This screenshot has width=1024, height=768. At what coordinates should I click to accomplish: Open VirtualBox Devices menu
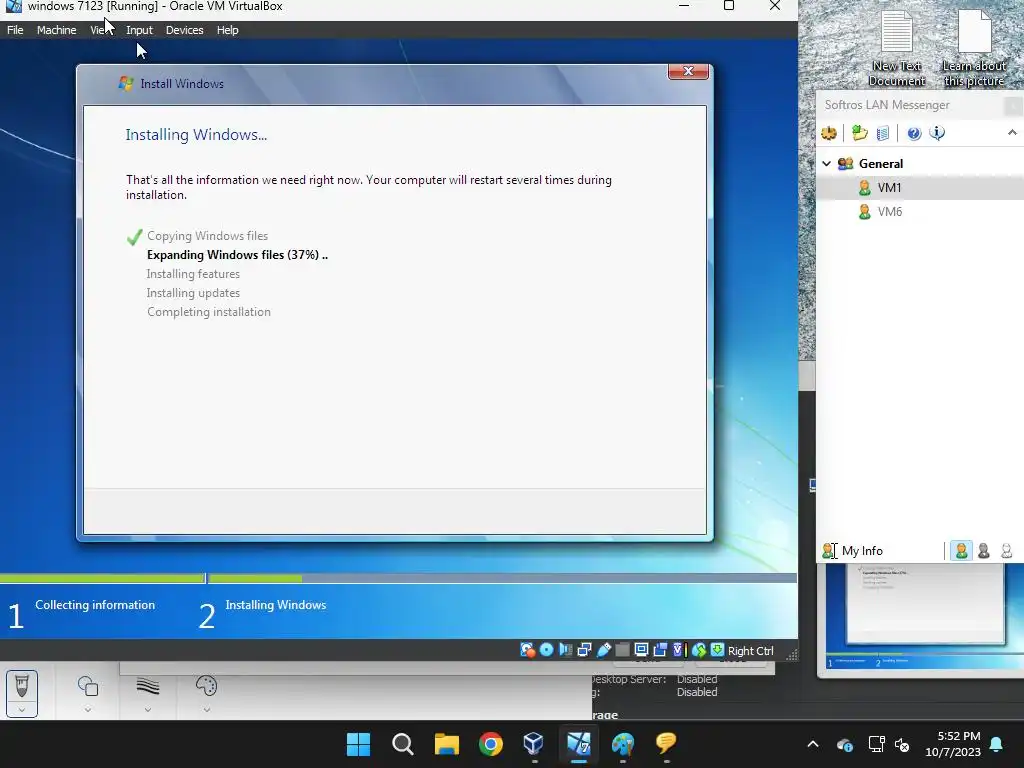[184, 30]
